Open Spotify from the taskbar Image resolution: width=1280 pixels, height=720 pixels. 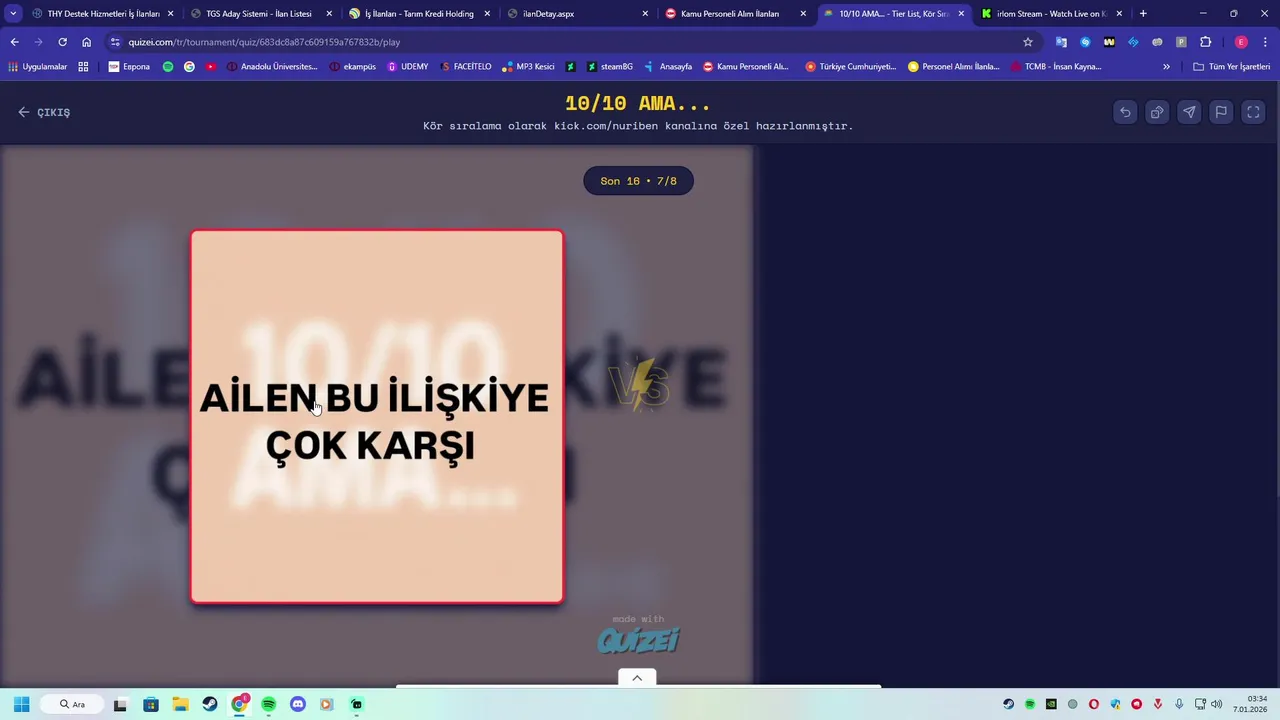point(268,704)
